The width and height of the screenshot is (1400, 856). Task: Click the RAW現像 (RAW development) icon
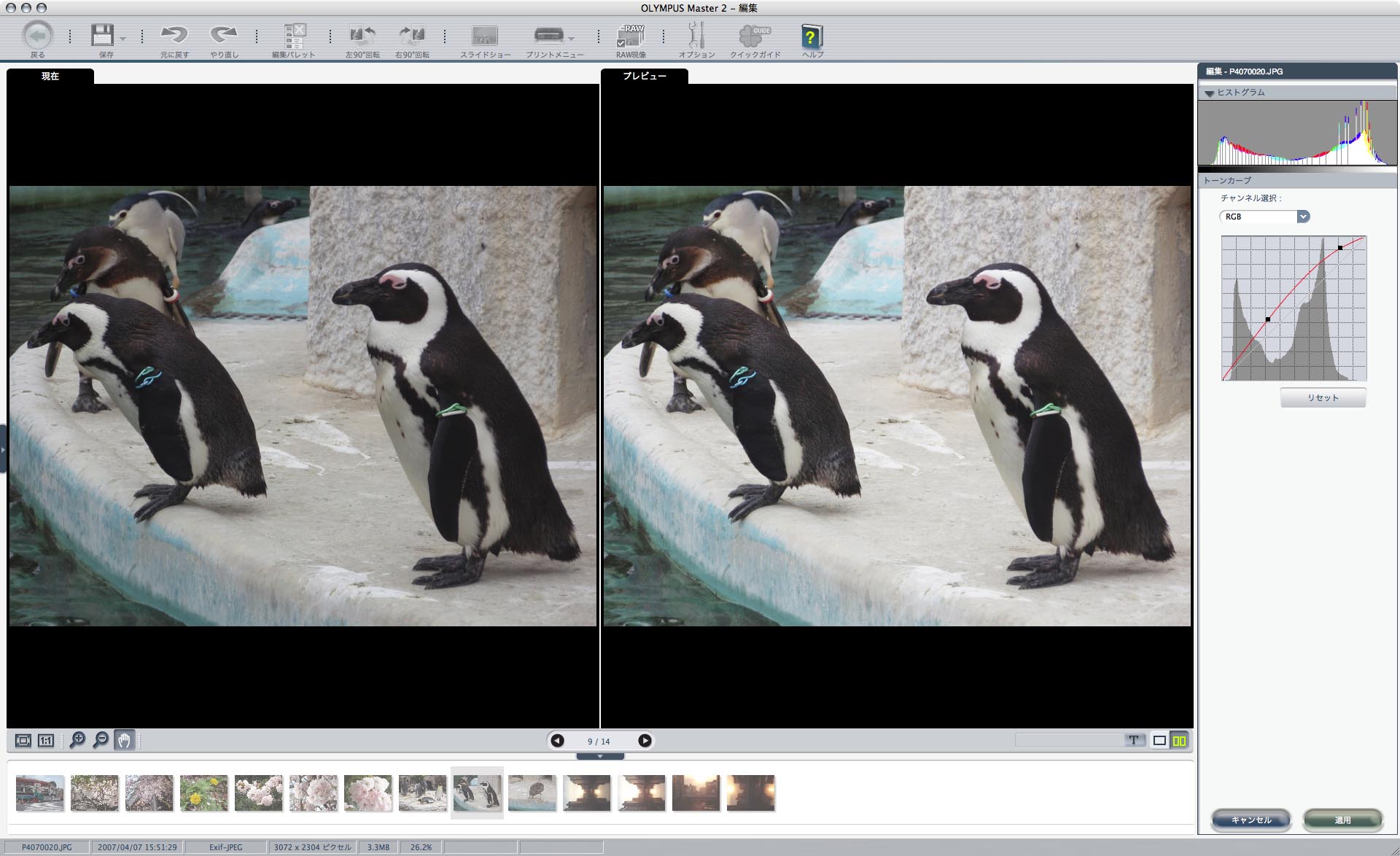(631, 36)
